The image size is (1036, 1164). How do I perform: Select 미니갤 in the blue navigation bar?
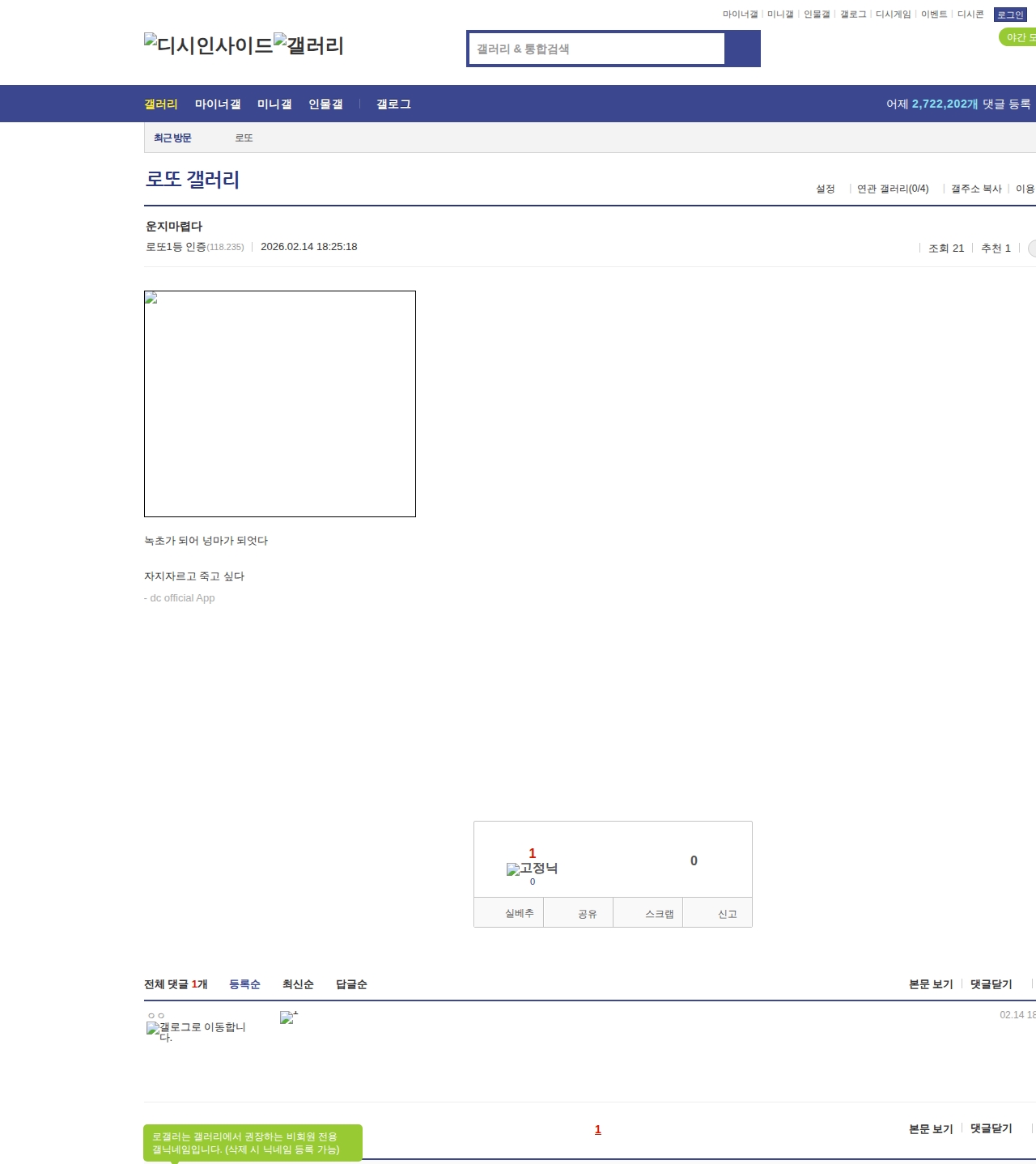point(274,104)
